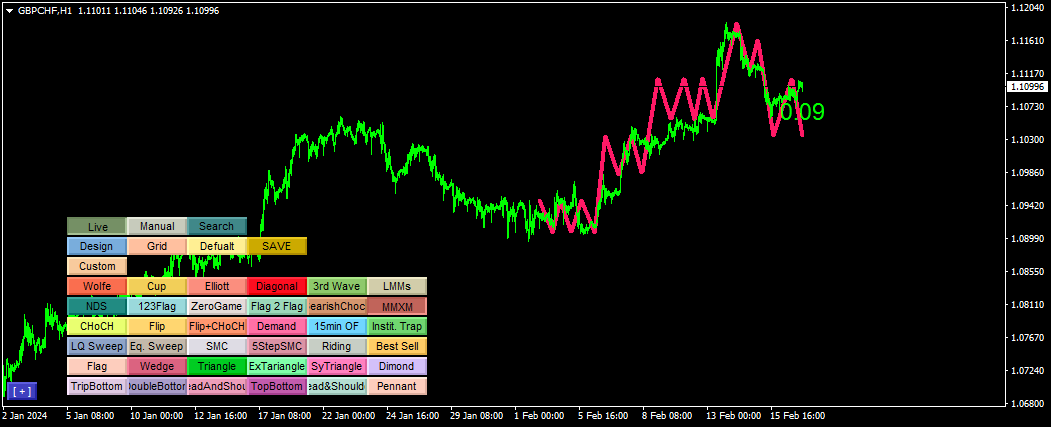
Task: Switch to Manual mode
Action: [x=157, y=227]
